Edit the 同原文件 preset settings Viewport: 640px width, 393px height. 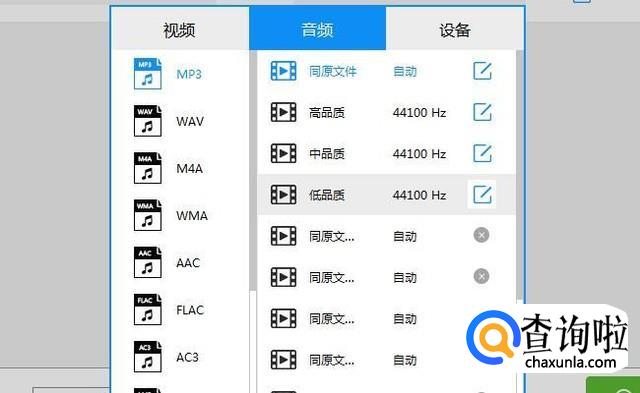(x=482, y=71)
